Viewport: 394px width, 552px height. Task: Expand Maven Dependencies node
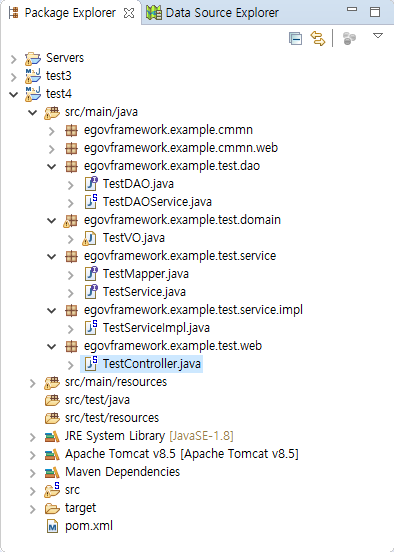33,473
